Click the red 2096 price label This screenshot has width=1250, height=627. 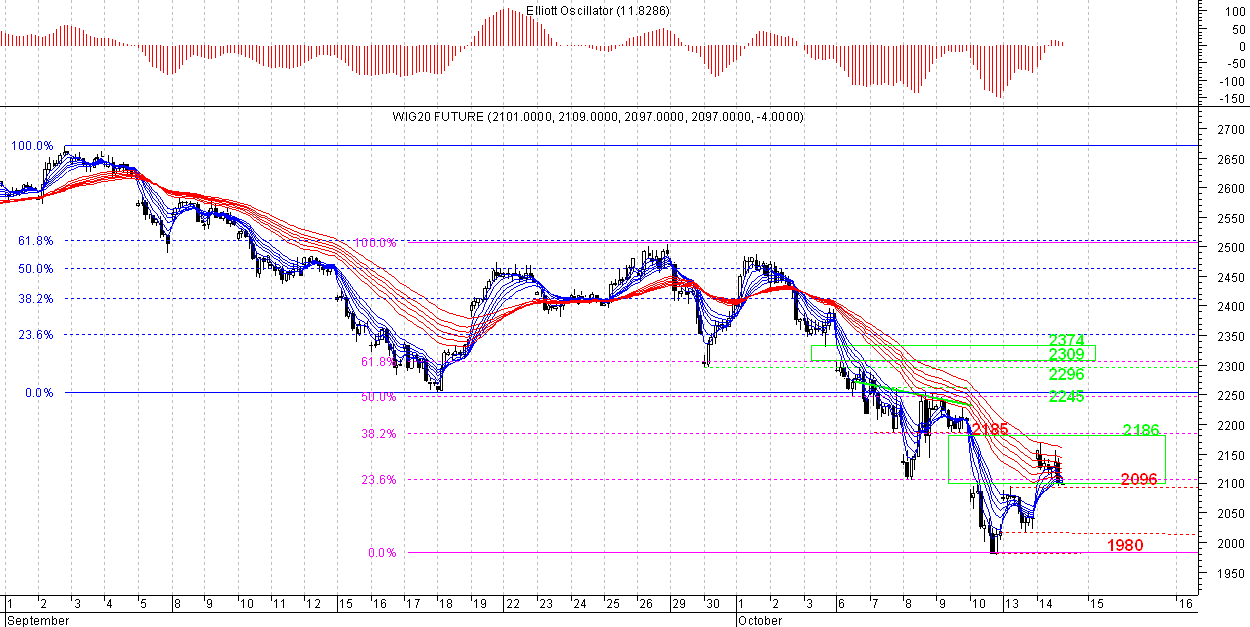1138,479
